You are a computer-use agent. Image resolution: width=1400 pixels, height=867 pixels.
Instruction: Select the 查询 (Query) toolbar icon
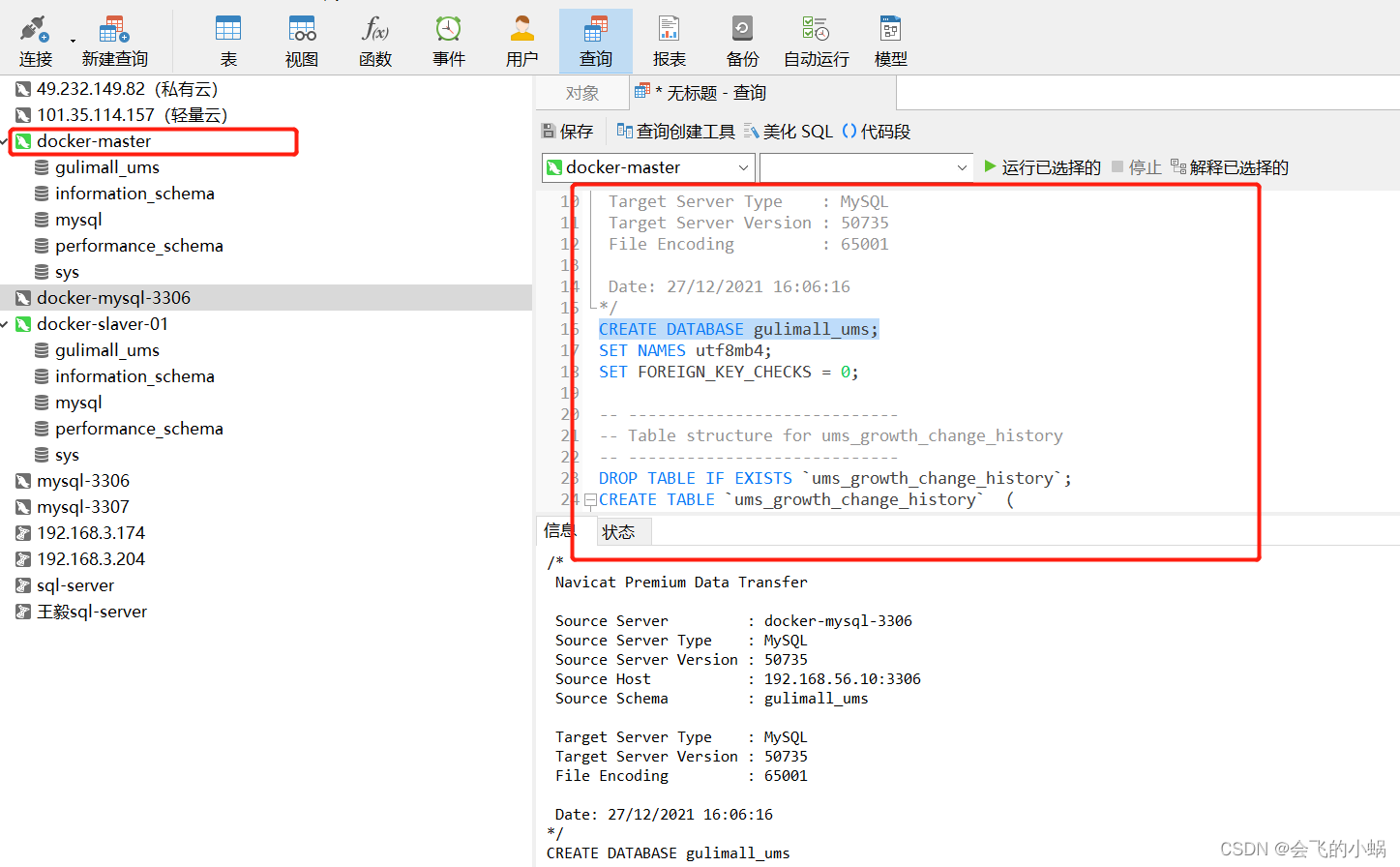coord(596,41)
